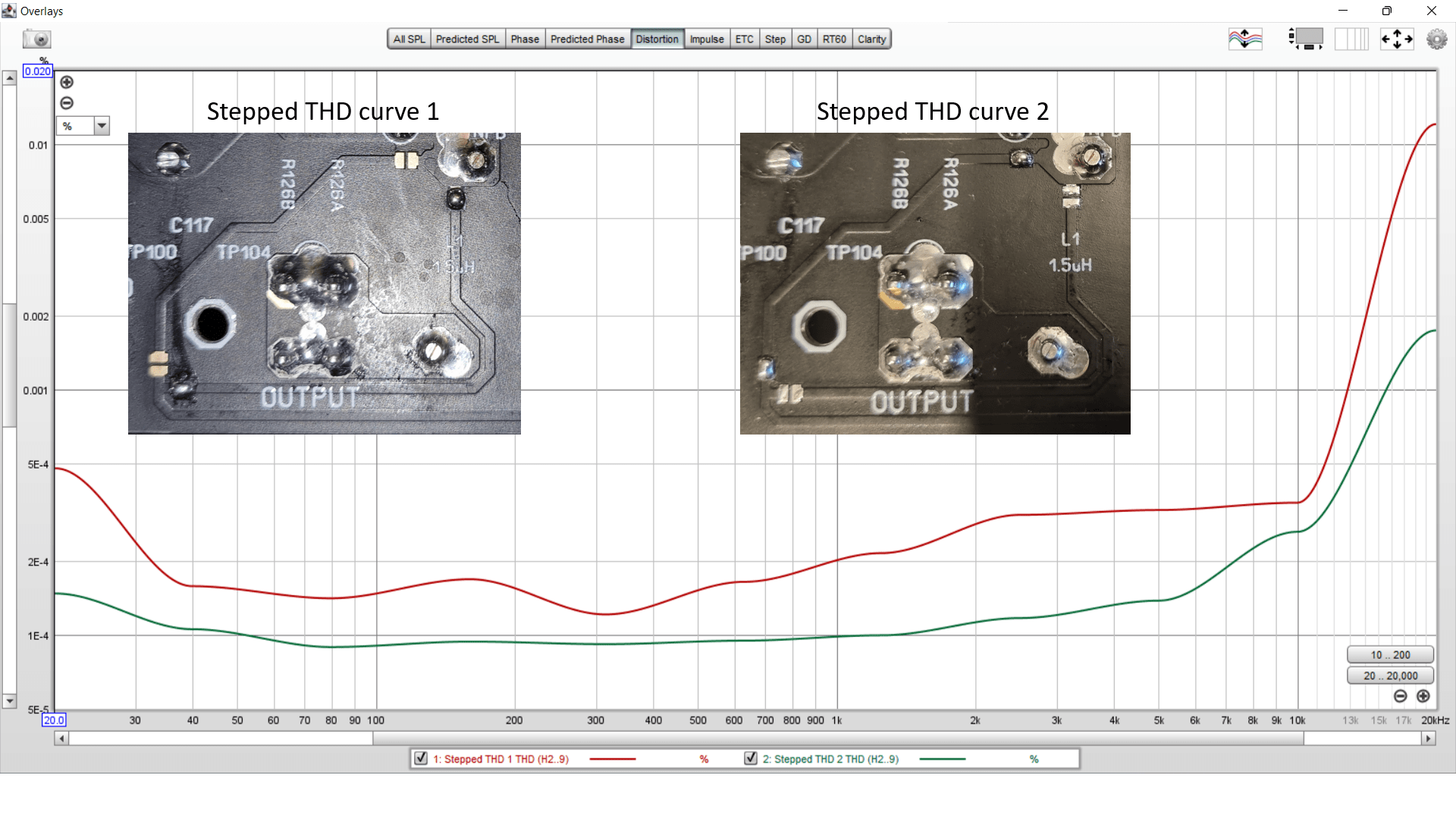Click the green line sample in legend
This screenshot has width=1456, height=819.
point(943,758)
